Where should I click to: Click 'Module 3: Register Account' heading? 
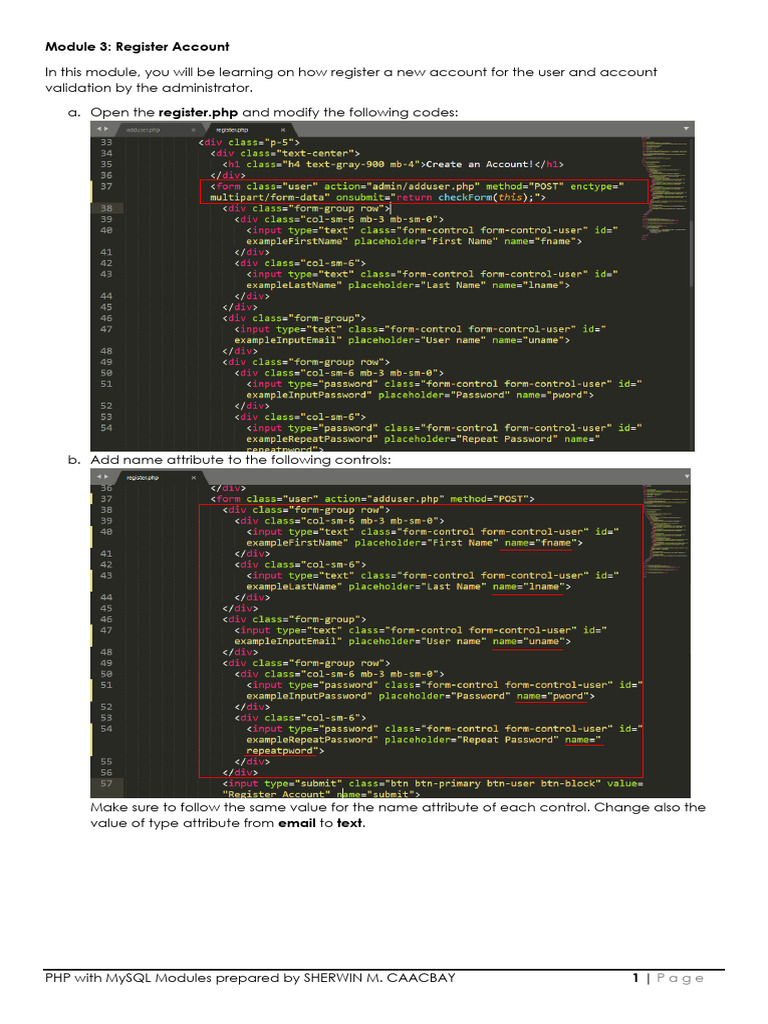pyautogui.click(x=137, y=46)
